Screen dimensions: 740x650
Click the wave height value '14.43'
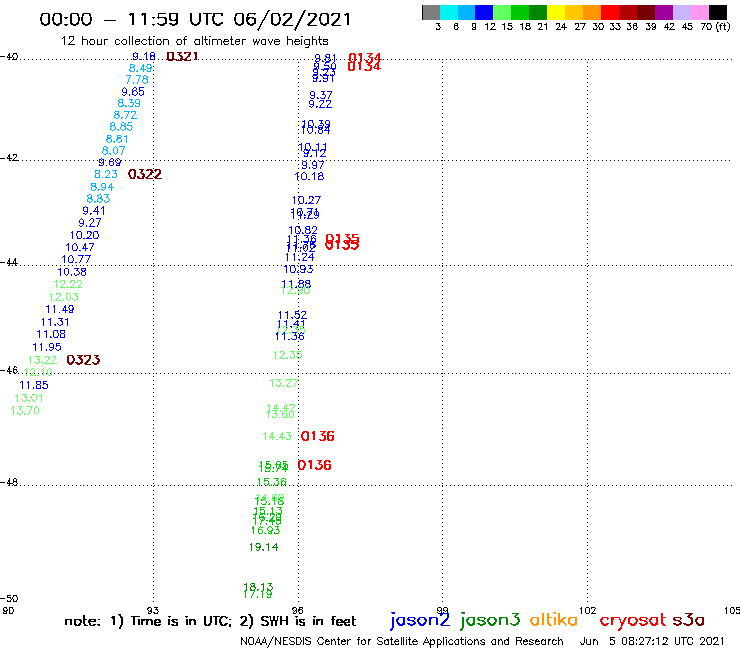277,436
